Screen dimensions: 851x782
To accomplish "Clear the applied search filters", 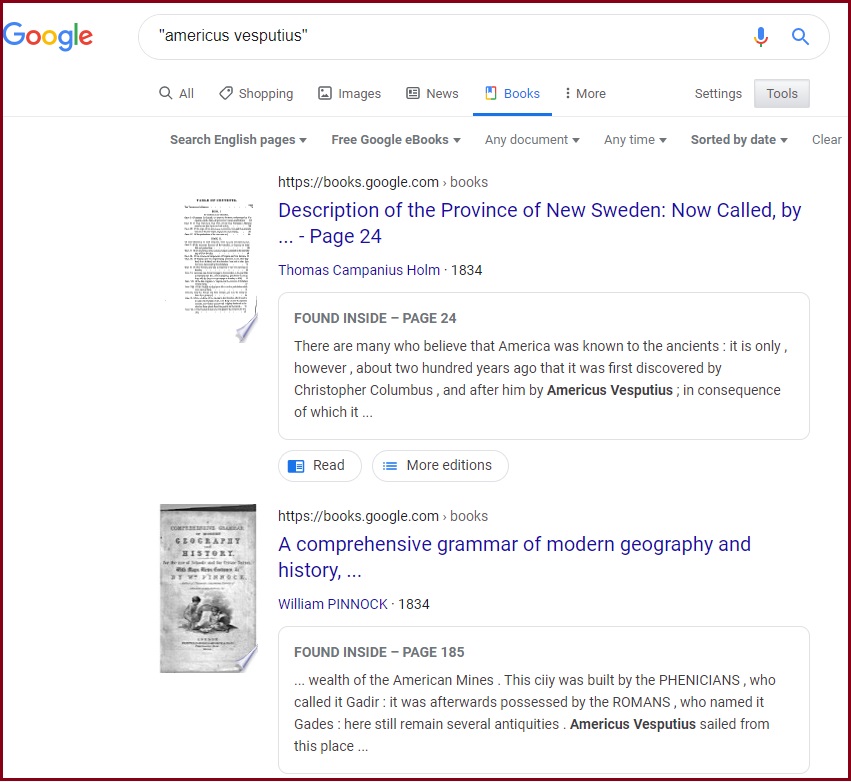I will (x=827, y=139).
